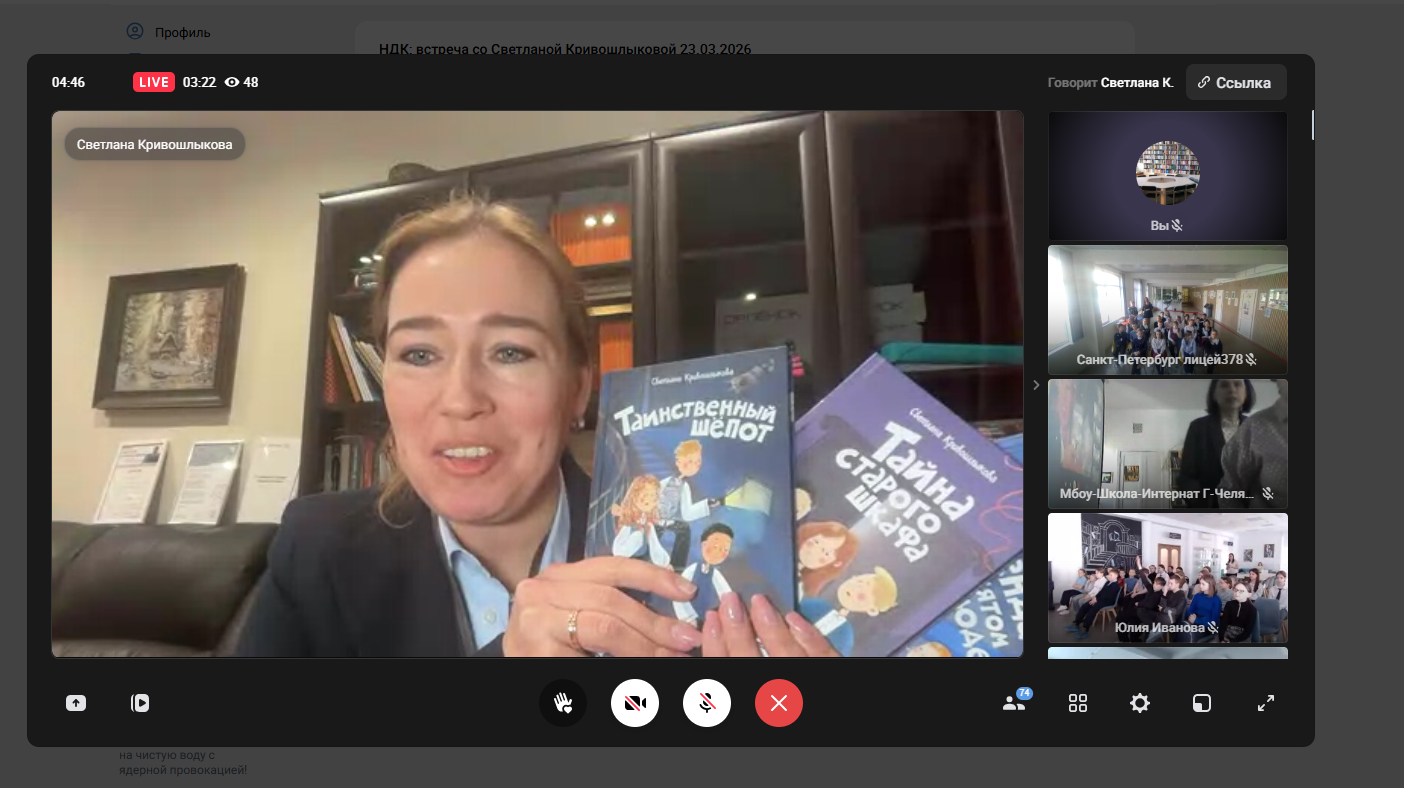Select the Санкт-Петербург лицей378 video tile
The image size is (1404, 788).
pyautogui.click(x=1167, y=310)
